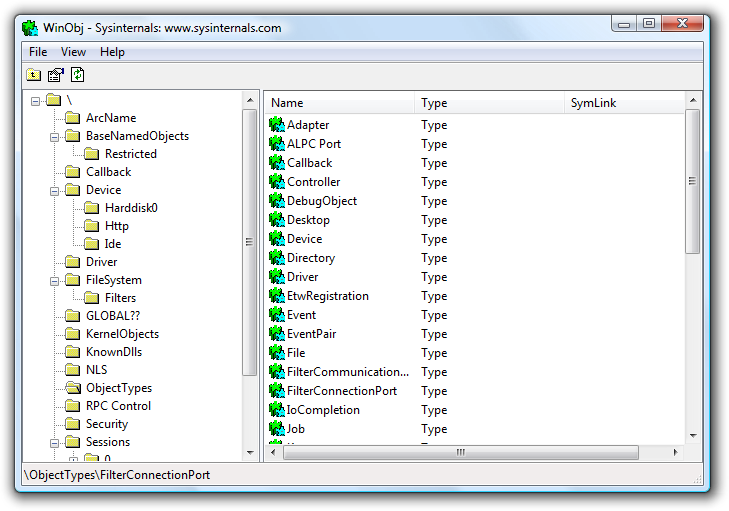The height and width of the screenshot is (511, 729).
Task: Select the ALPC Port object type icon
Action: pyautogui.click(x=277, y=144)
